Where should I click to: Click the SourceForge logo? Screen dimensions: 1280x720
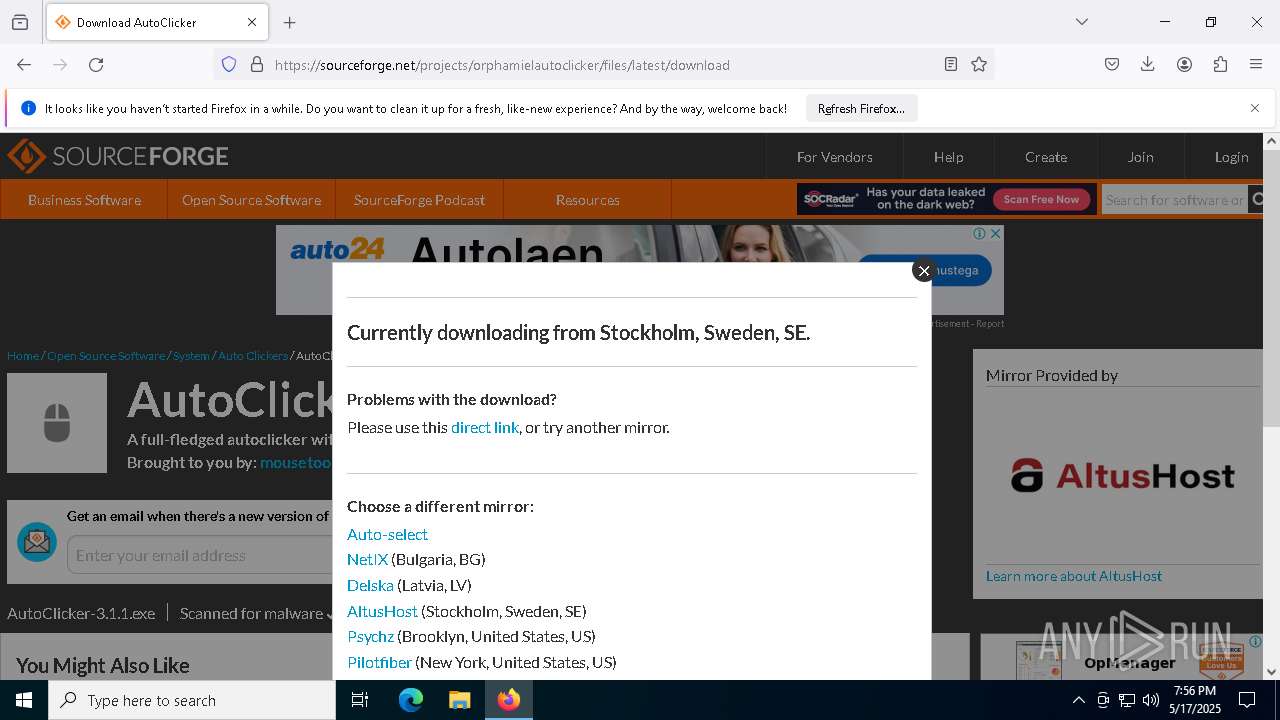(x=118, y=156)
